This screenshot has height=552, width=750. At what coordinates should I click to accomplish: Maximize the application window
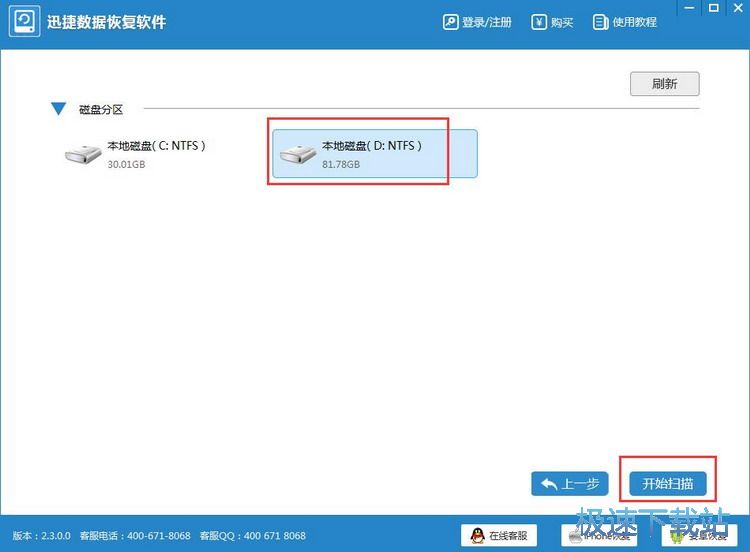tap(714, 8)
